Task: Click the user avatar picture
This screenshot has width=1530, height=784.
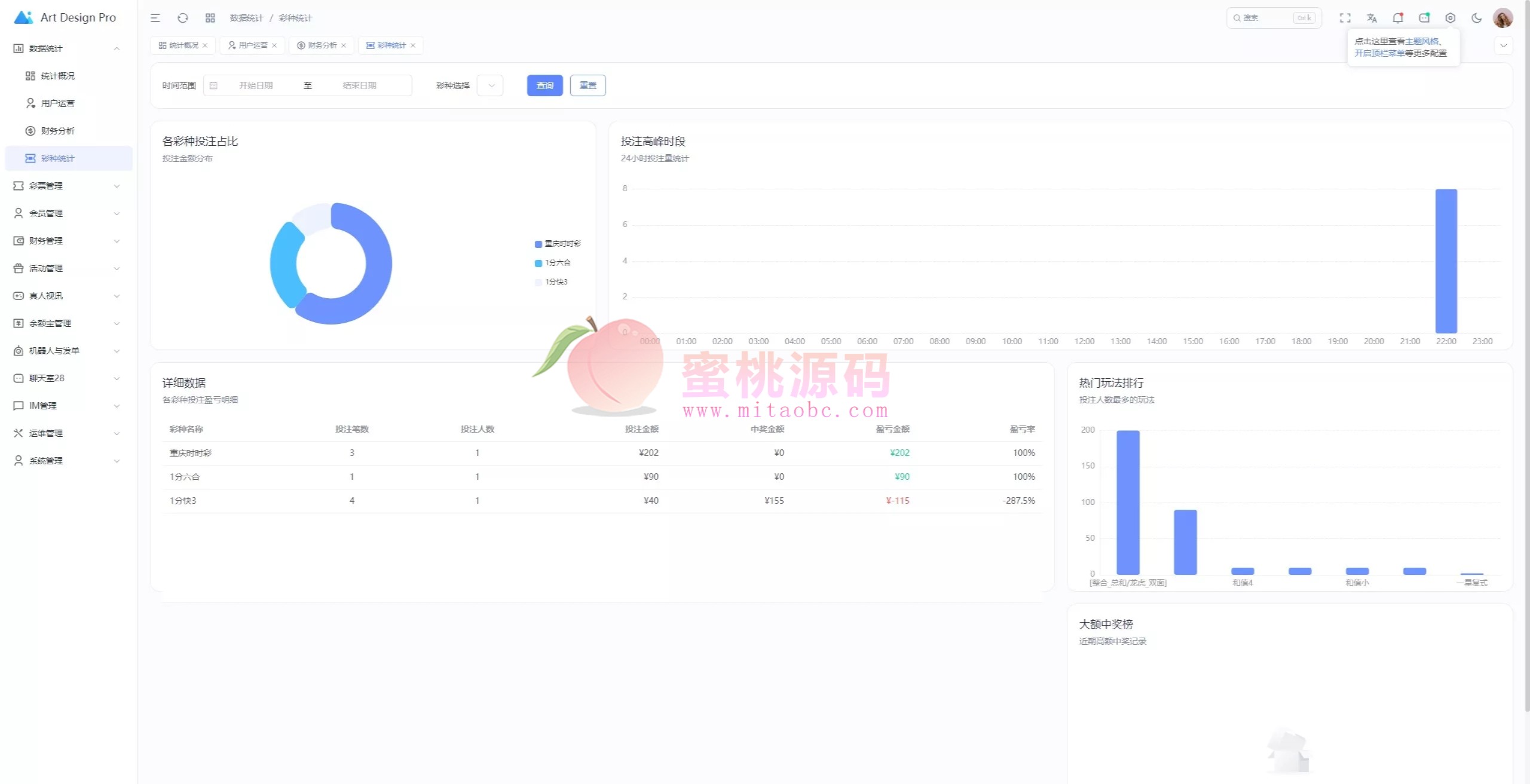Action: 1503,18
